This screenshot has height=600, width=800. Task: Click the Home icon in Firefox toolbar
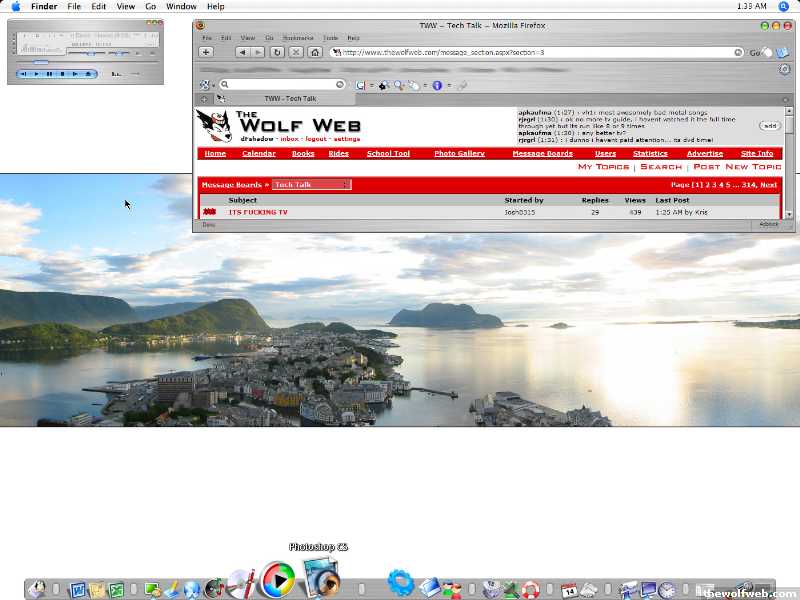(315, 52)
